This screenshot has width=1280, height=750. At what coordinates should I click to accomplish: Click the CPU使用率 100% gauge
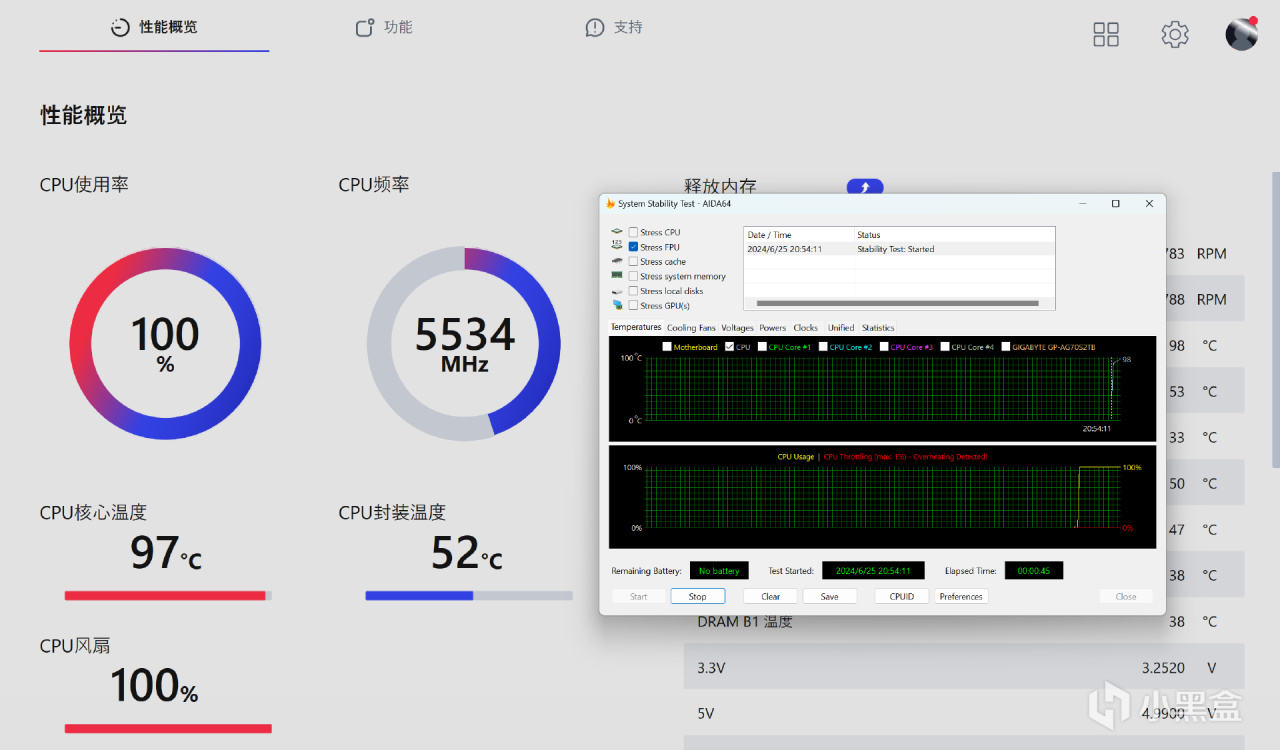[x=165, y=344]
